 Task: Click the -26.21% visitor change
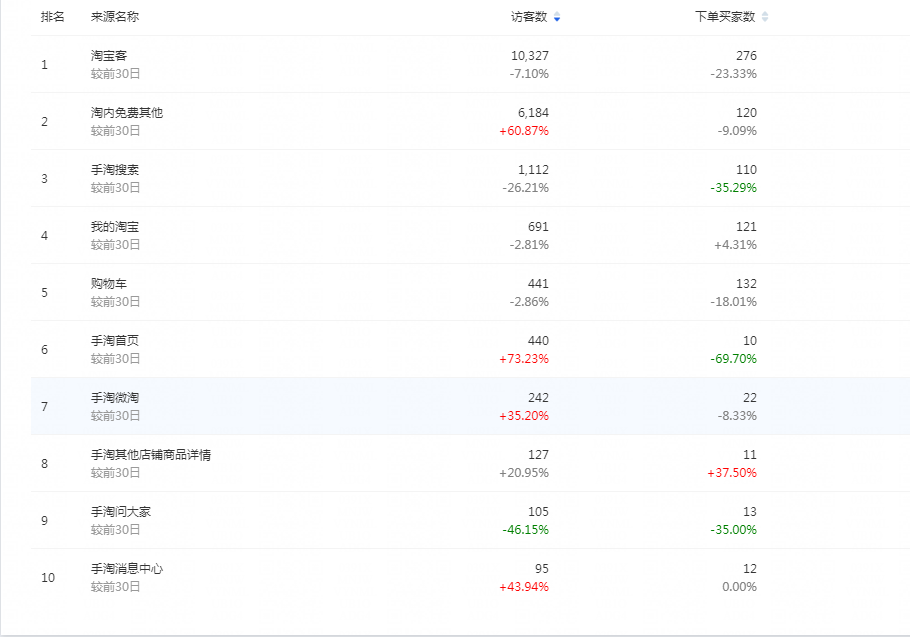click(x=526, y=187)
